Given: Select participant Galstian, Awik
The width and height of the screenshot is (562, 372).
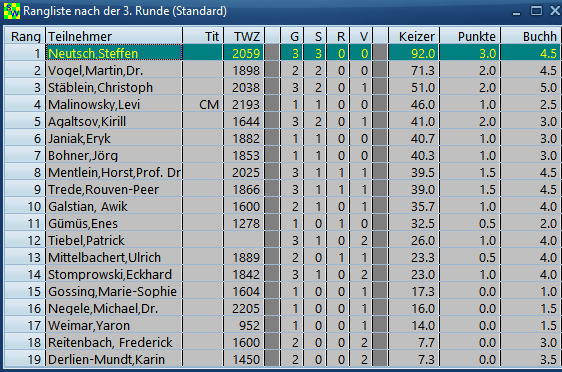Looking at the screenshot, I should click(114, 206).
